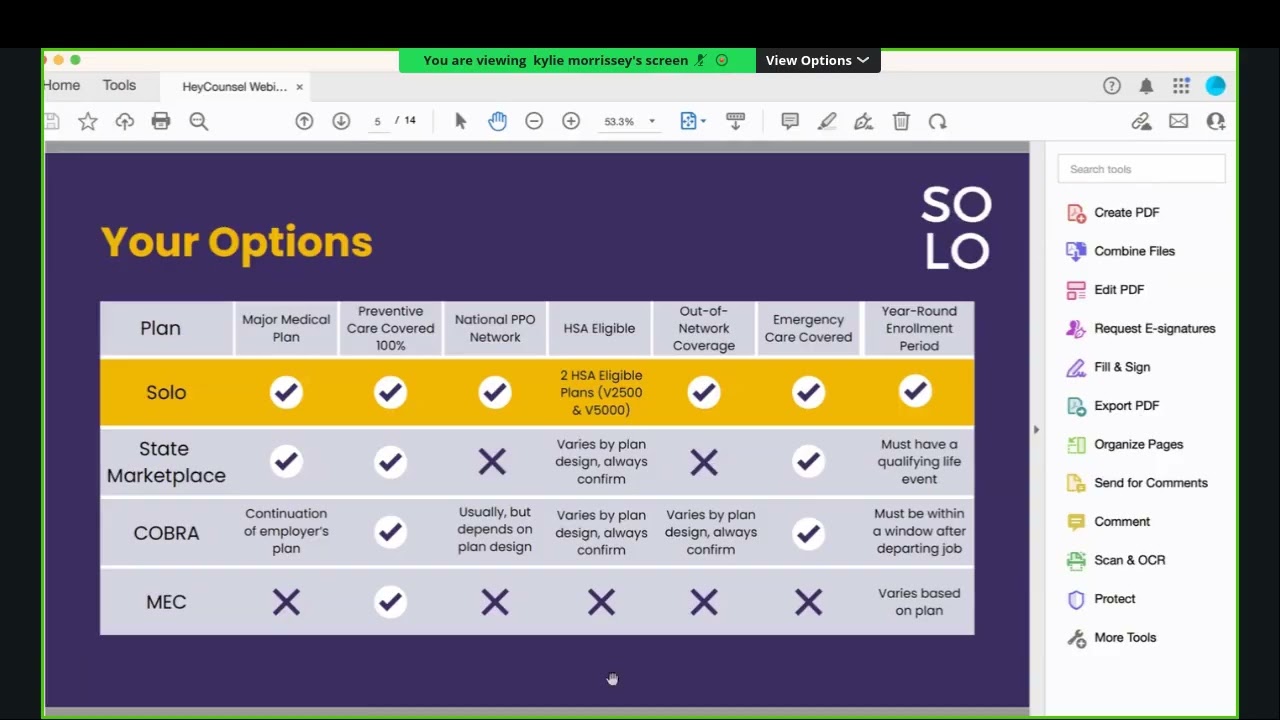The width and height of the screenshot is (1280, 720).
Task: Click the Zoom screen-share status banner
Action: 577,60
